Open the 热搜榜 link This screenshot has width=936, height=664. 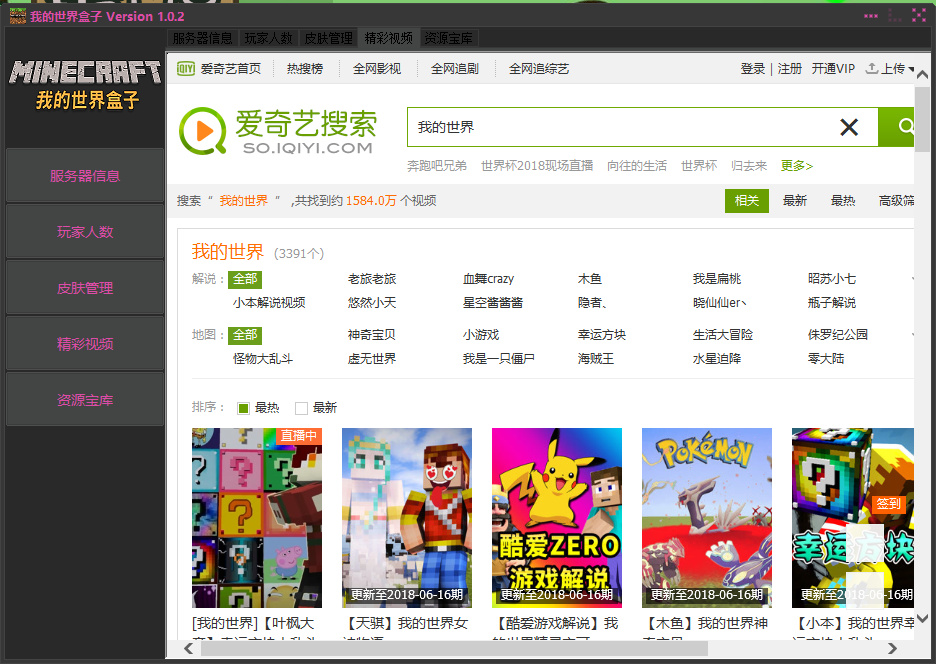(305, 69)
